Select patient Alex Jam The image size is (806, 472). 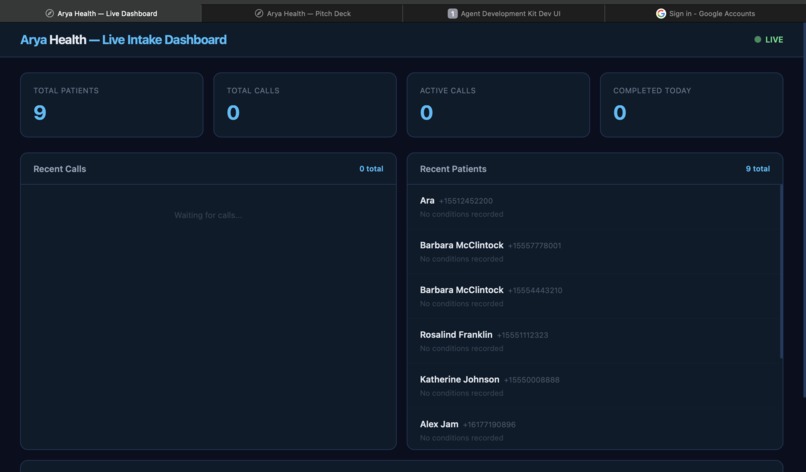pyautogui.click(x=593, y=429)
